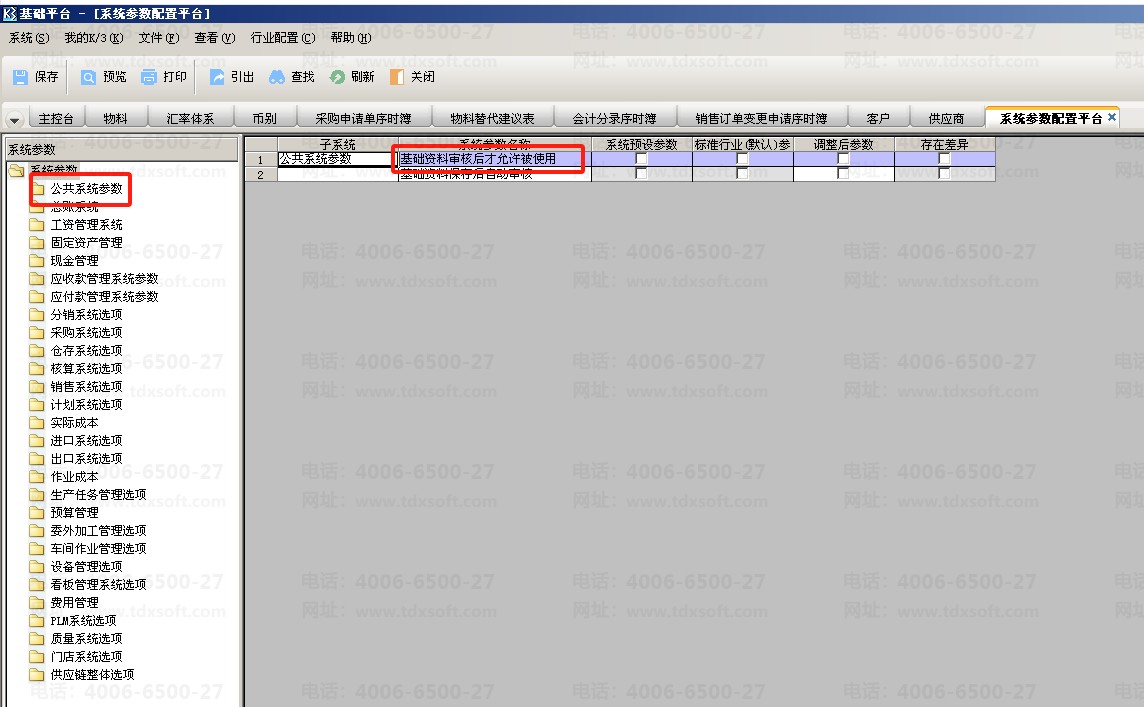Click the 系统参数名称 column header
Viewport: 1144px width, 707px height.
point(494,145)
